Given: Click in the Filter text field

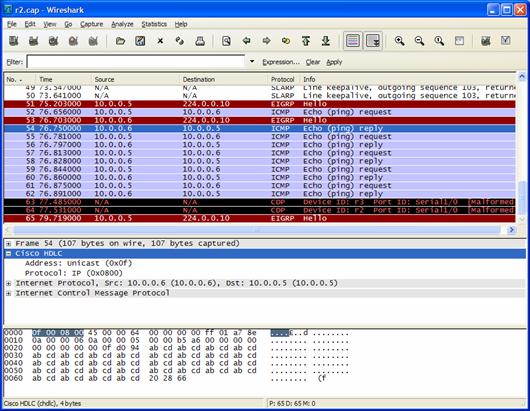Looking at the screenshot, I should (x=136, y=62).
